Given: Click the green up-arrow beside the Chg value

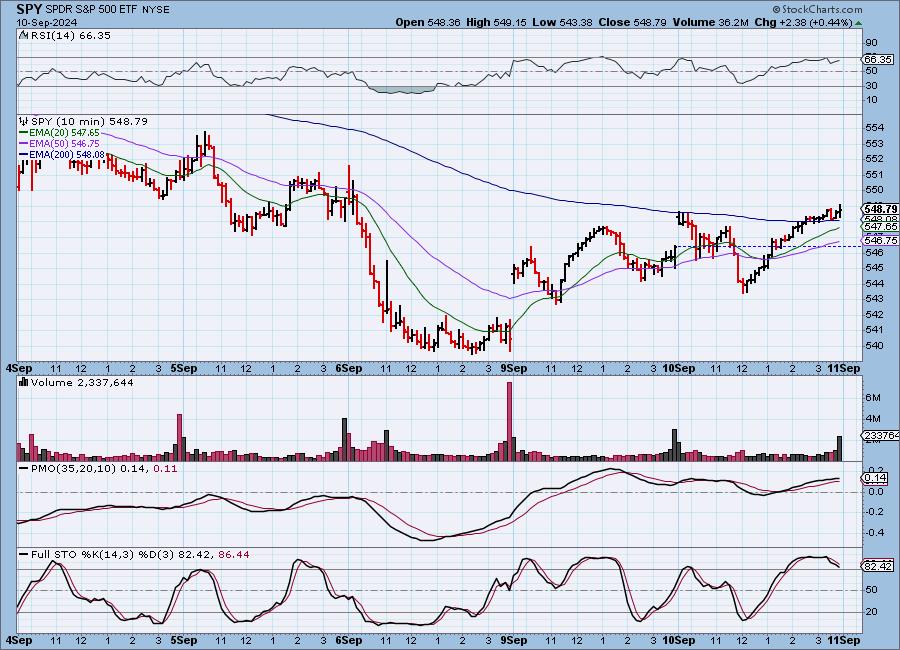Looking at the screenshot, I should [858, 24].
